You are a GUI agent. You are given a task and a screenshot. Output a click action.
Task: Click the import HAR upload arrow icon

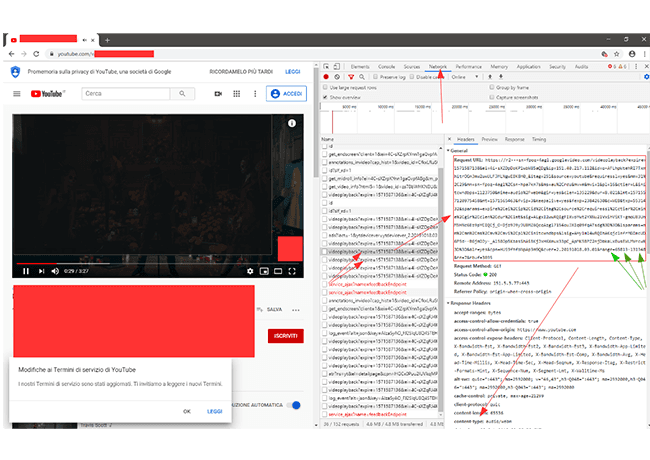pyautogui.click(x=490, y=77)
